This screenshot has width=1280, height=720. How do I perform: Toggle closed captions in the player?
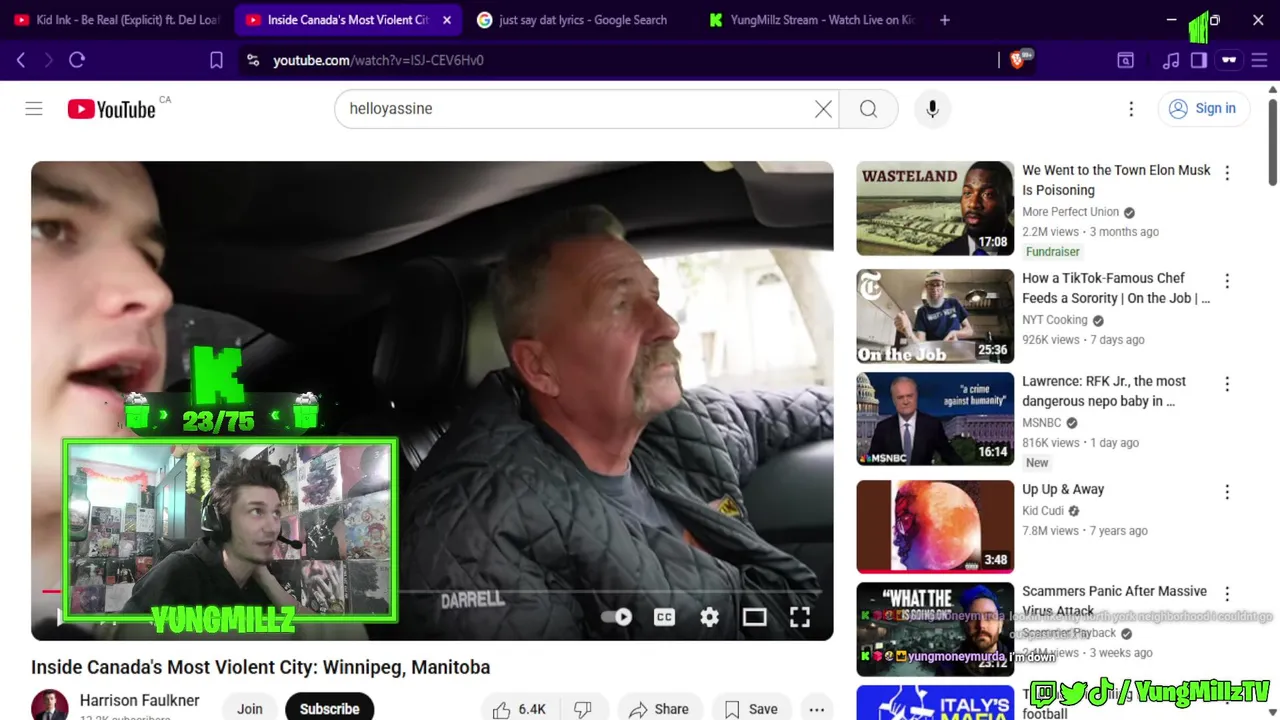tap(664, 617)
